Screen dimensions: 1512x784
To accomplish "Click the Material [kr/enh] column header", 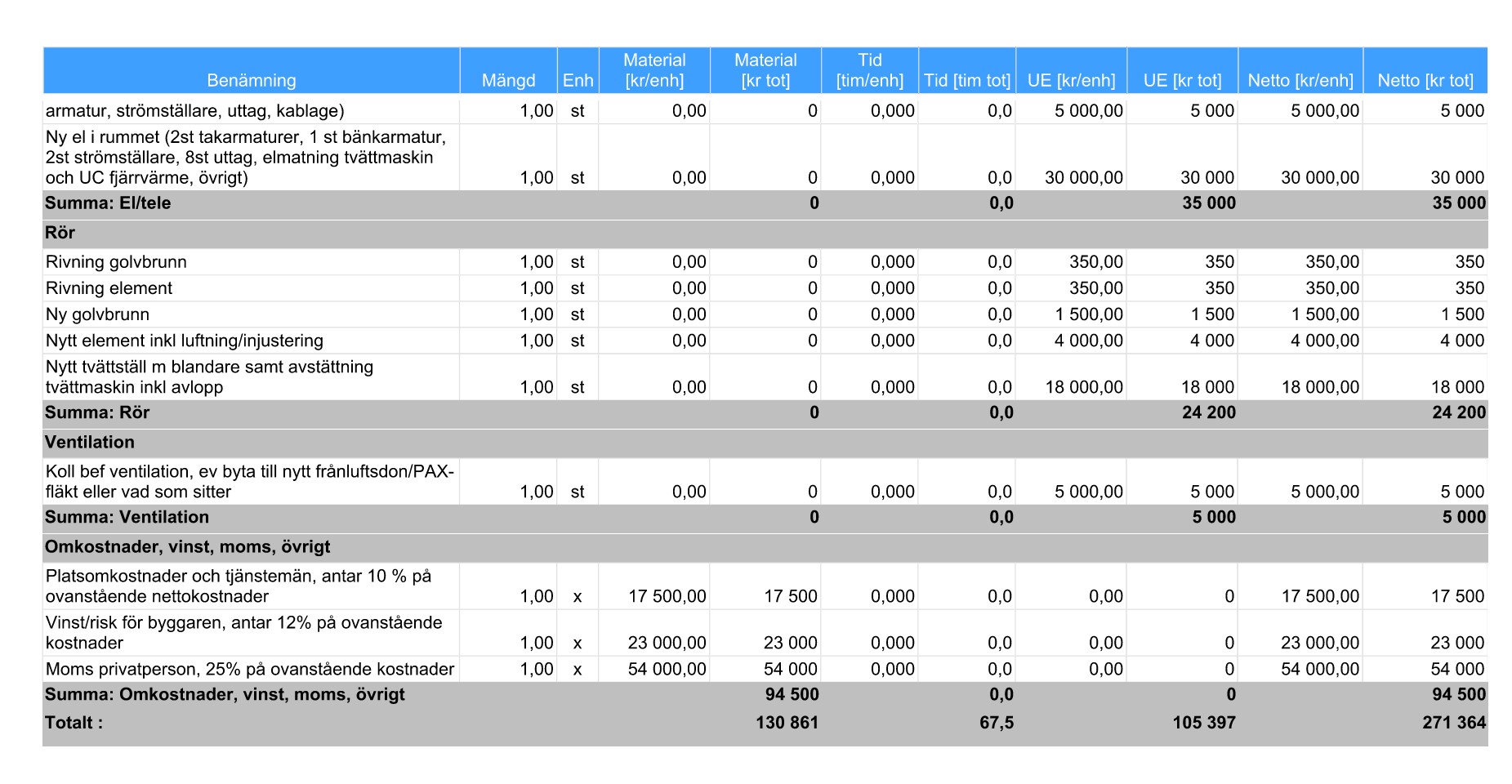I will (x=654, y=70).
